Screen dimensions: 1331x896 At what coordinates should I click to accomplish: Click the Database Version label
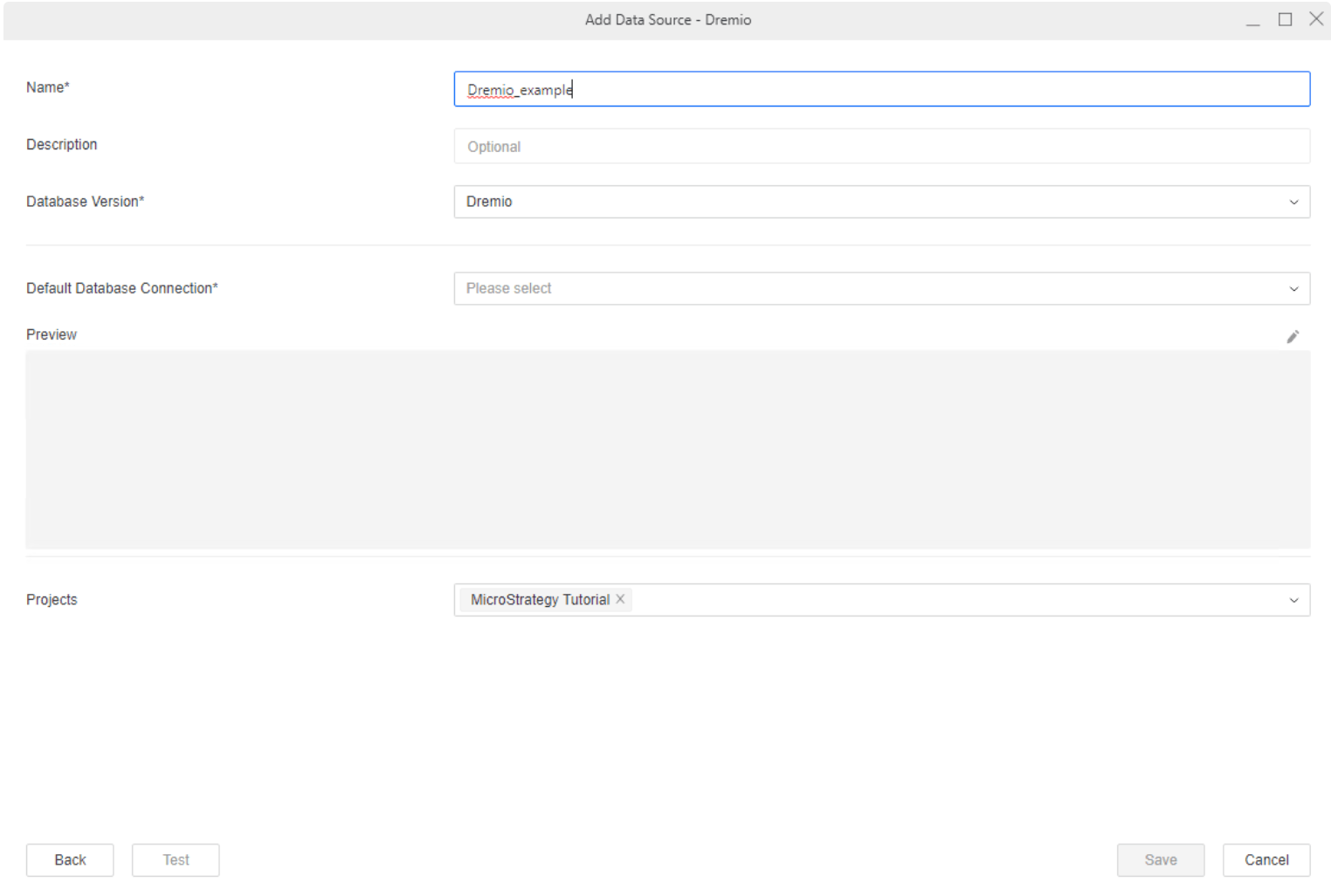click(85, 202)
